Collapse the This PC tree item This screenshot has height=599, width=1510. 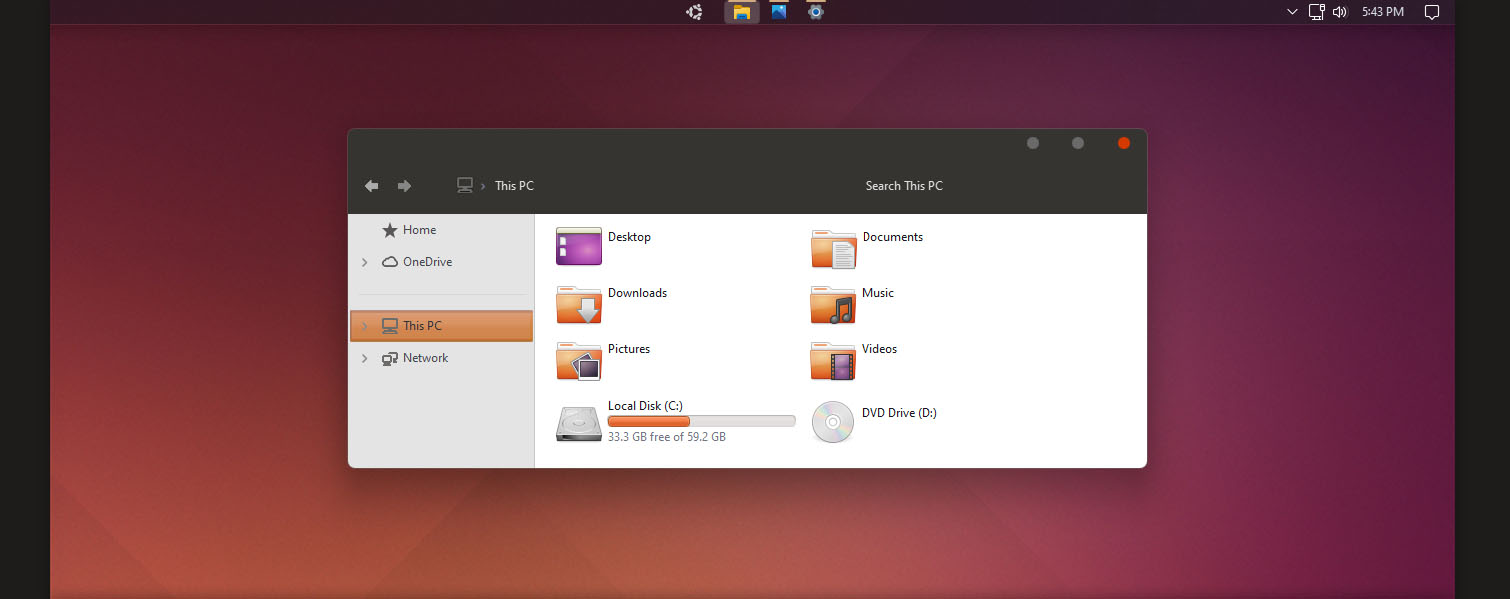coord(365,325)
